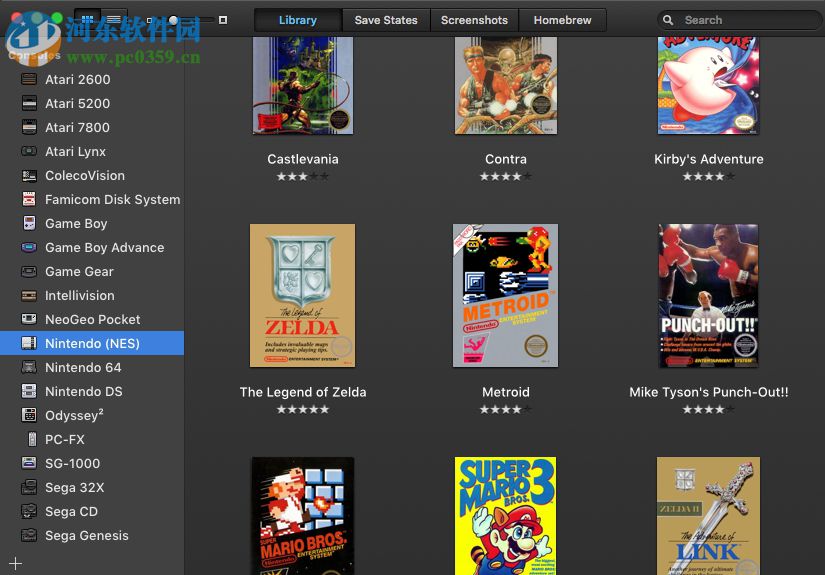Click the Atari 7800 console icon
Viewport: 825px width, 575px height.
pyautogui.click(x=29, y=127)
